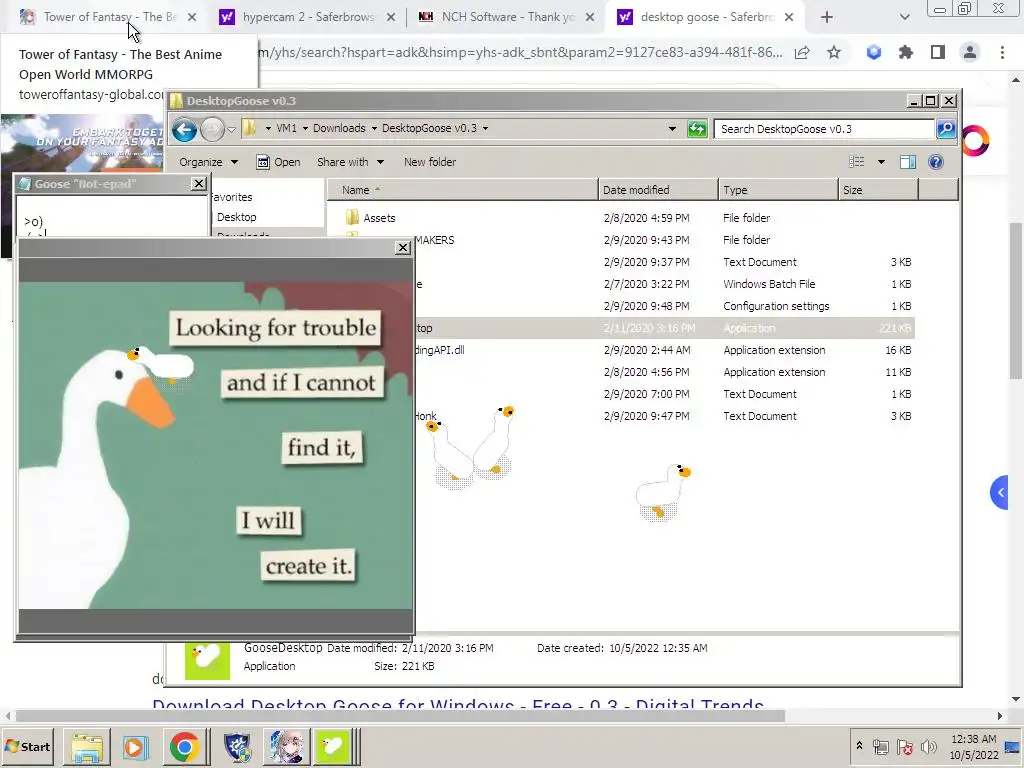The height and width of the screenshot is (768, 1024).
Task: Open a new Chrome tab with plus button
Action: pyautogui.click(x=826, y=17)
